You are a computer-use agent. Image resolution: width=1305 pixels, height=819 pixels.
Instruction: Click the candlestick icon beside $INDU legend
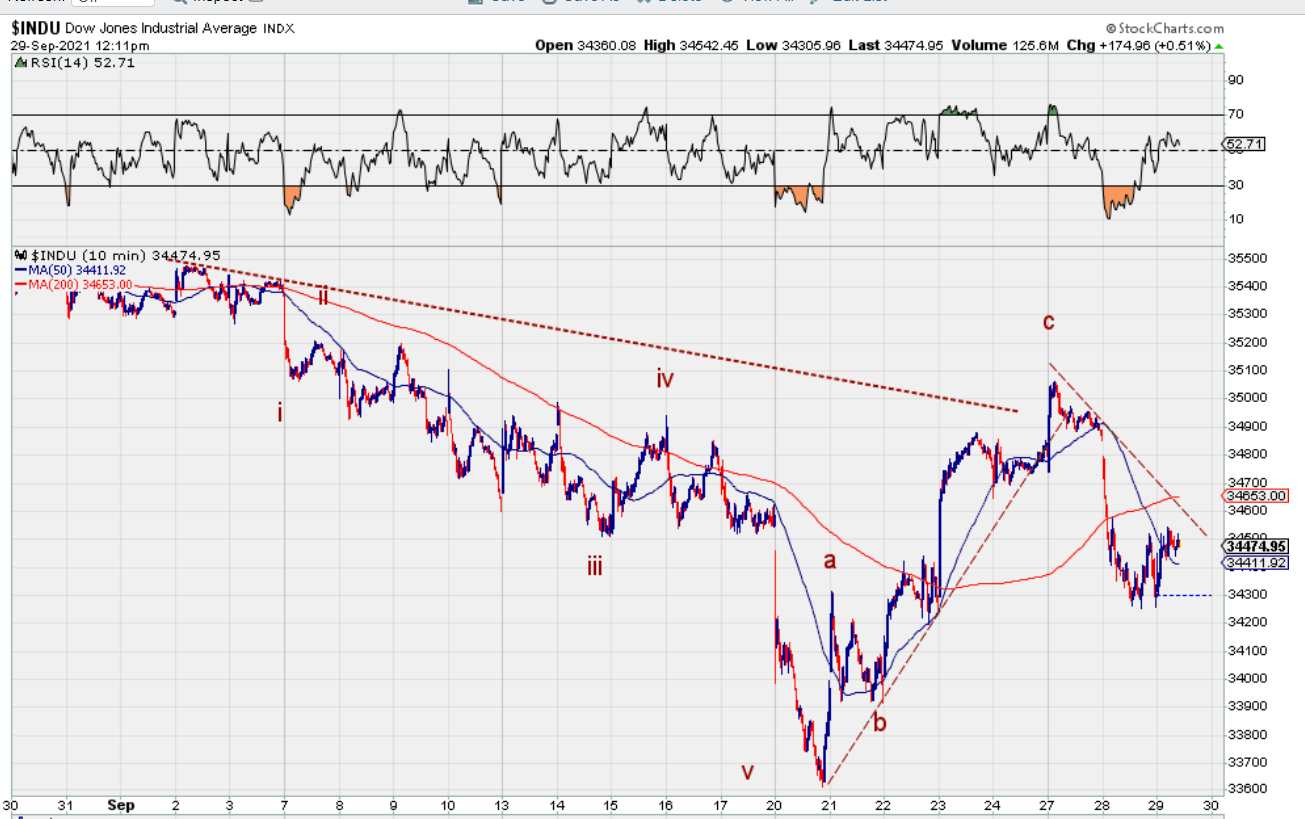coord(21,256)
